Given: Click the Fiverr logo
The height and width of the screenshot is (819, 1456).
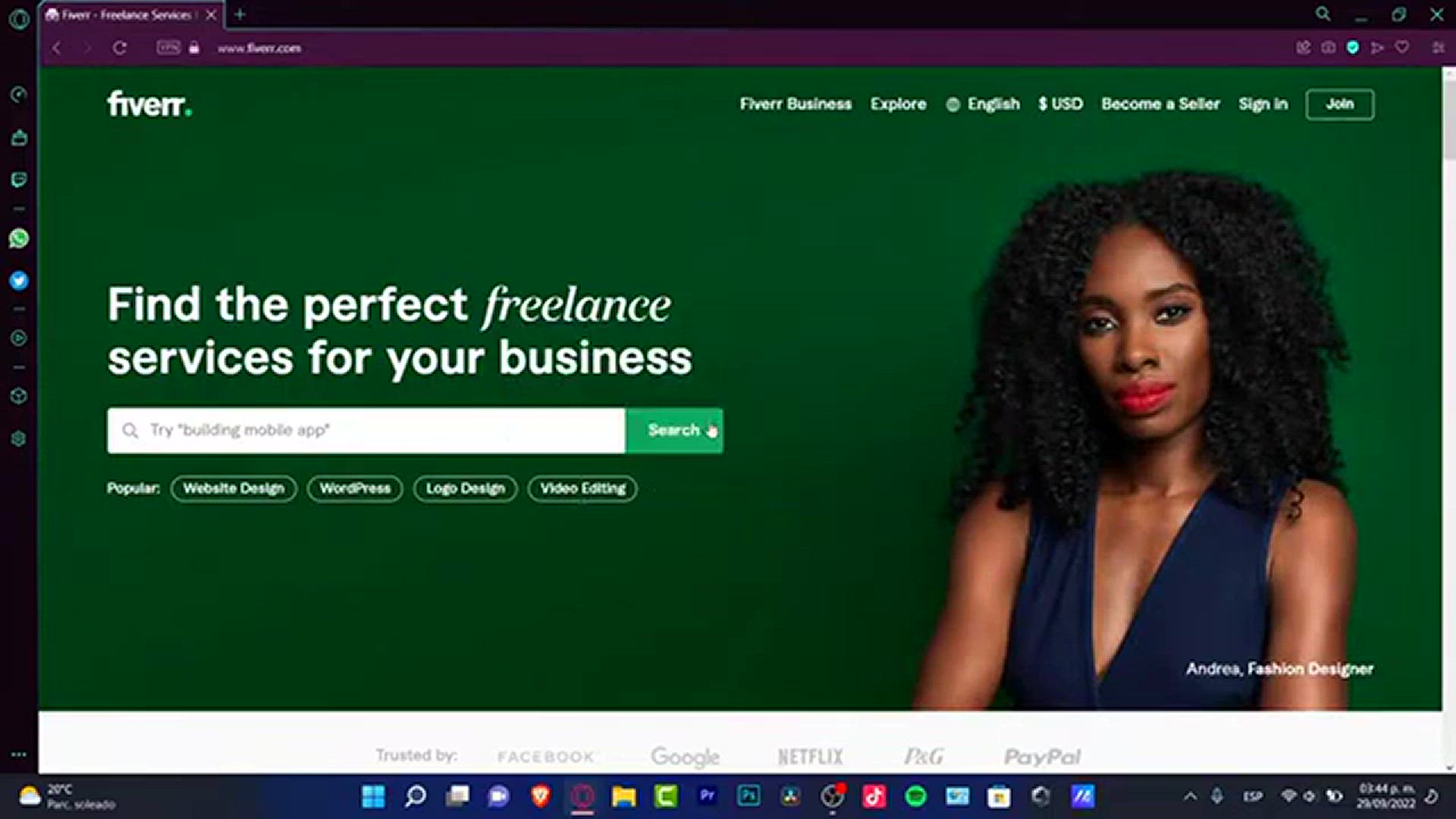Looking at the screenshot, I should (x=149, y=104).
